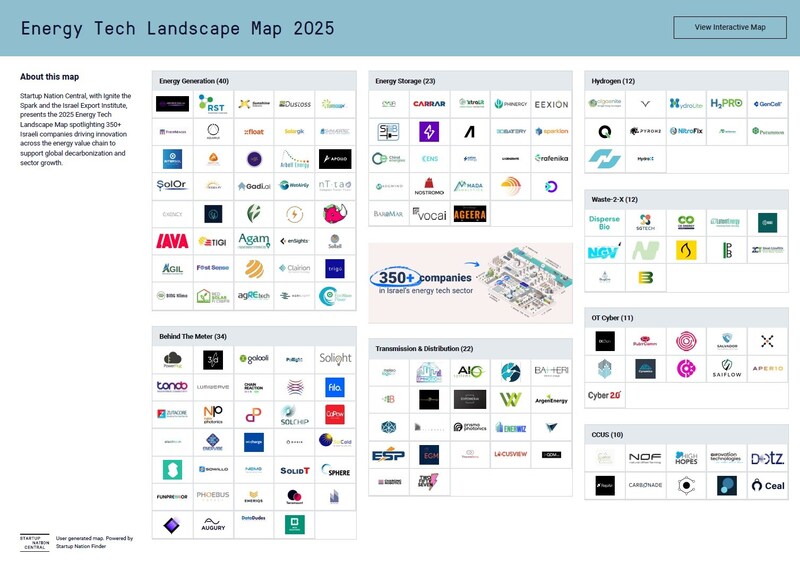Screen dimensions: 800x564
Task: Open the EEXION logo tile
Action: click(x=552, y=104)
